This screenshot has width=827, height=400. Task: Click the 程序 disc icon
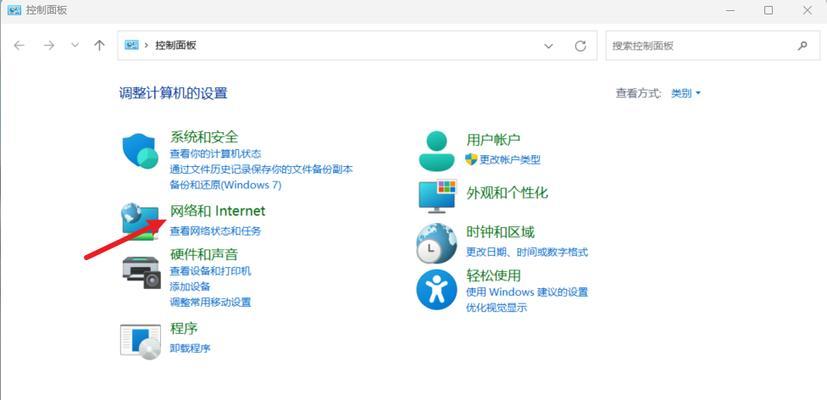(140, 342)
